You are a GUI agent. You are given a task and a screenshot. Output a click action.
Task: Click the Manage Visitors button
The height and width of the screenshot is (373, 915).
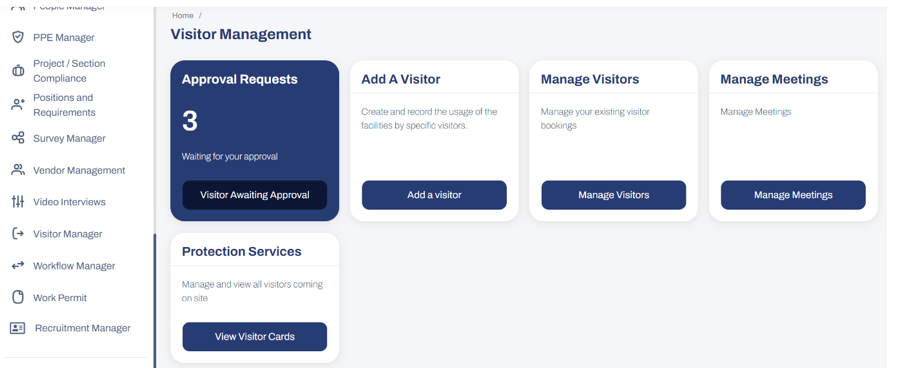[x=614, y=195]
